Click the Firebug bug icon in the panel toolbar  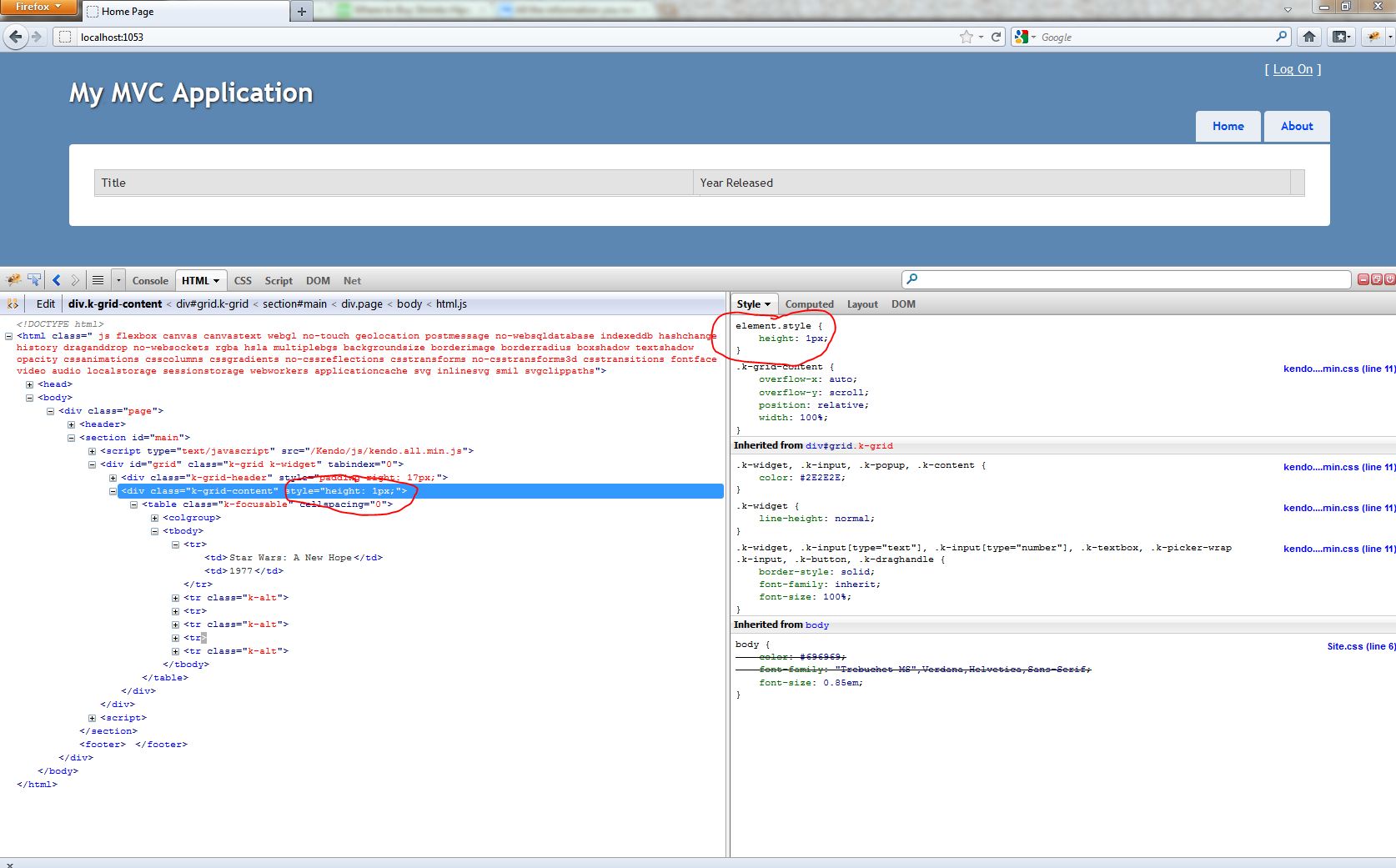point(13,280)
